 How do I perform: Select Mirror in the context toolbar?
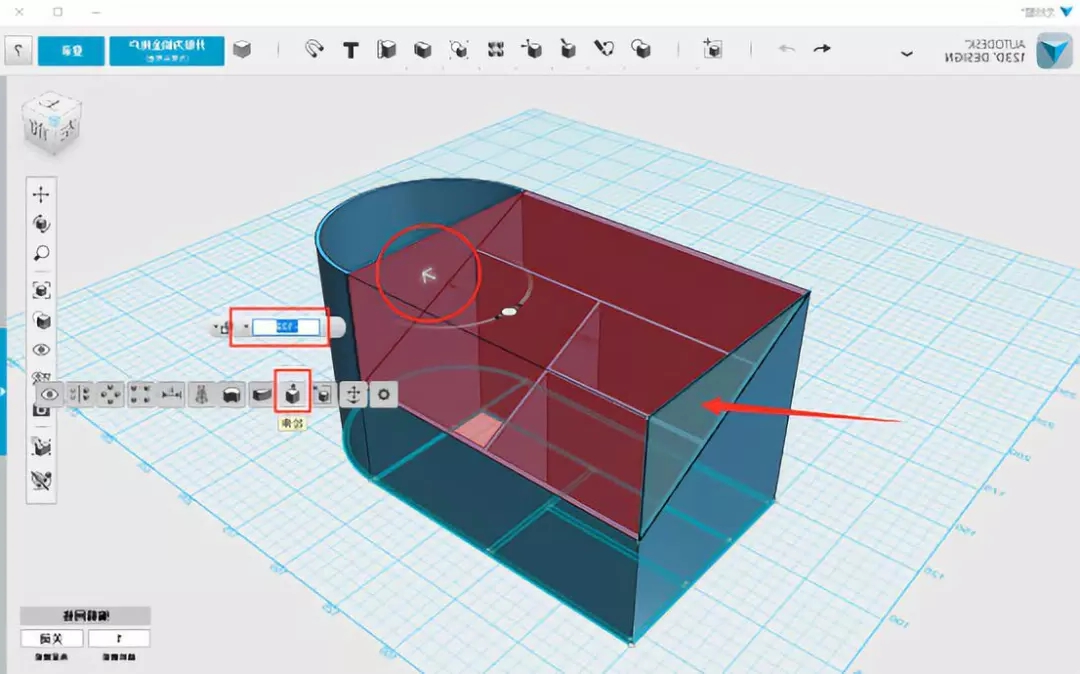[80, 394]
